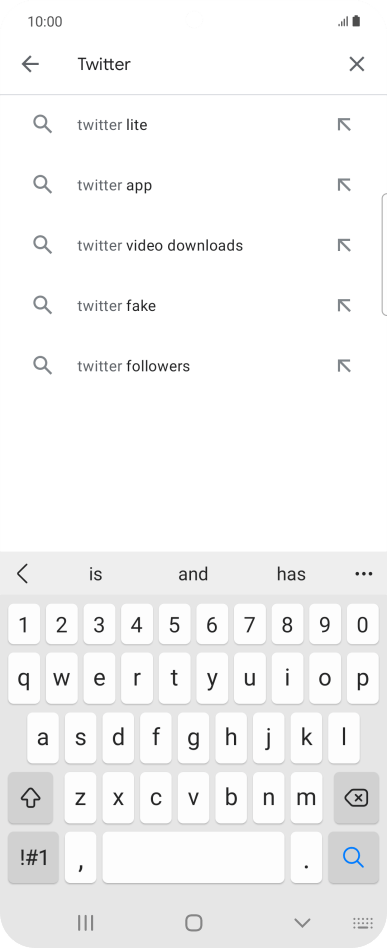This screenshot has width=387, height=948.
Task: Tap the word suggestion "and"
Action: tap(193, 574)
